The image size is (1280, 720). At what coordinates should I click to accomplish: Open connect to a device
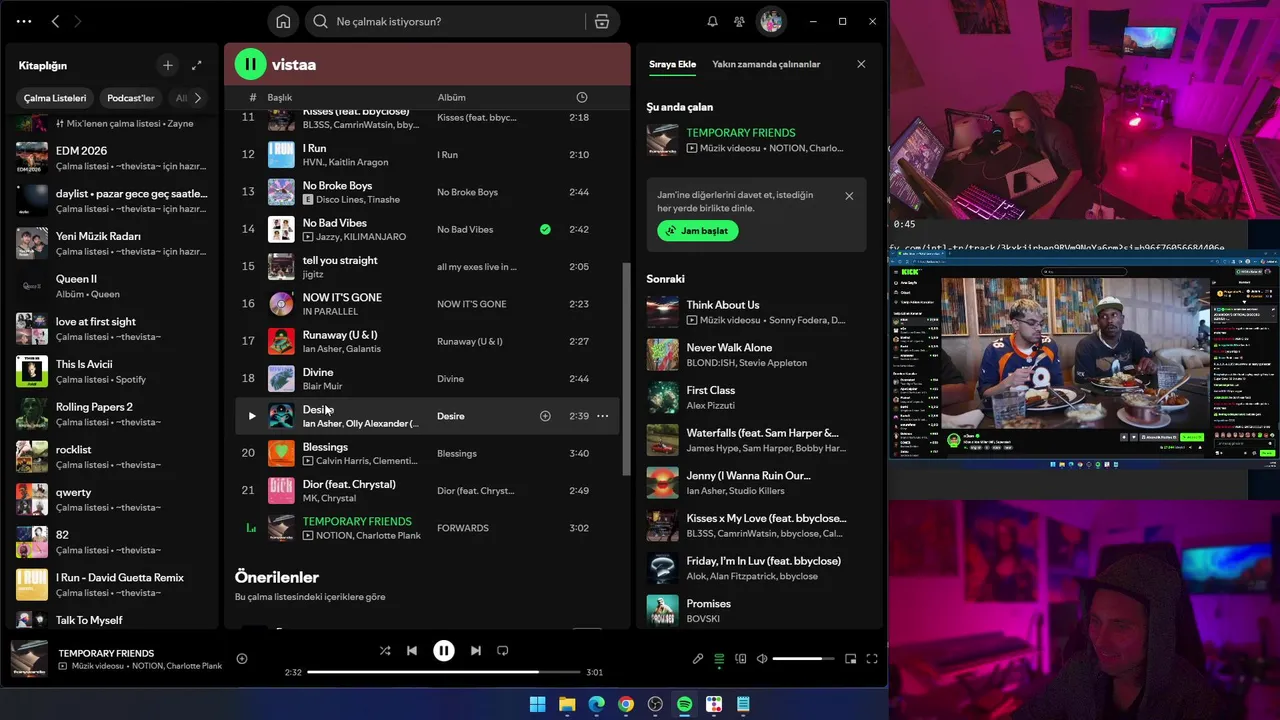[741, 659]
